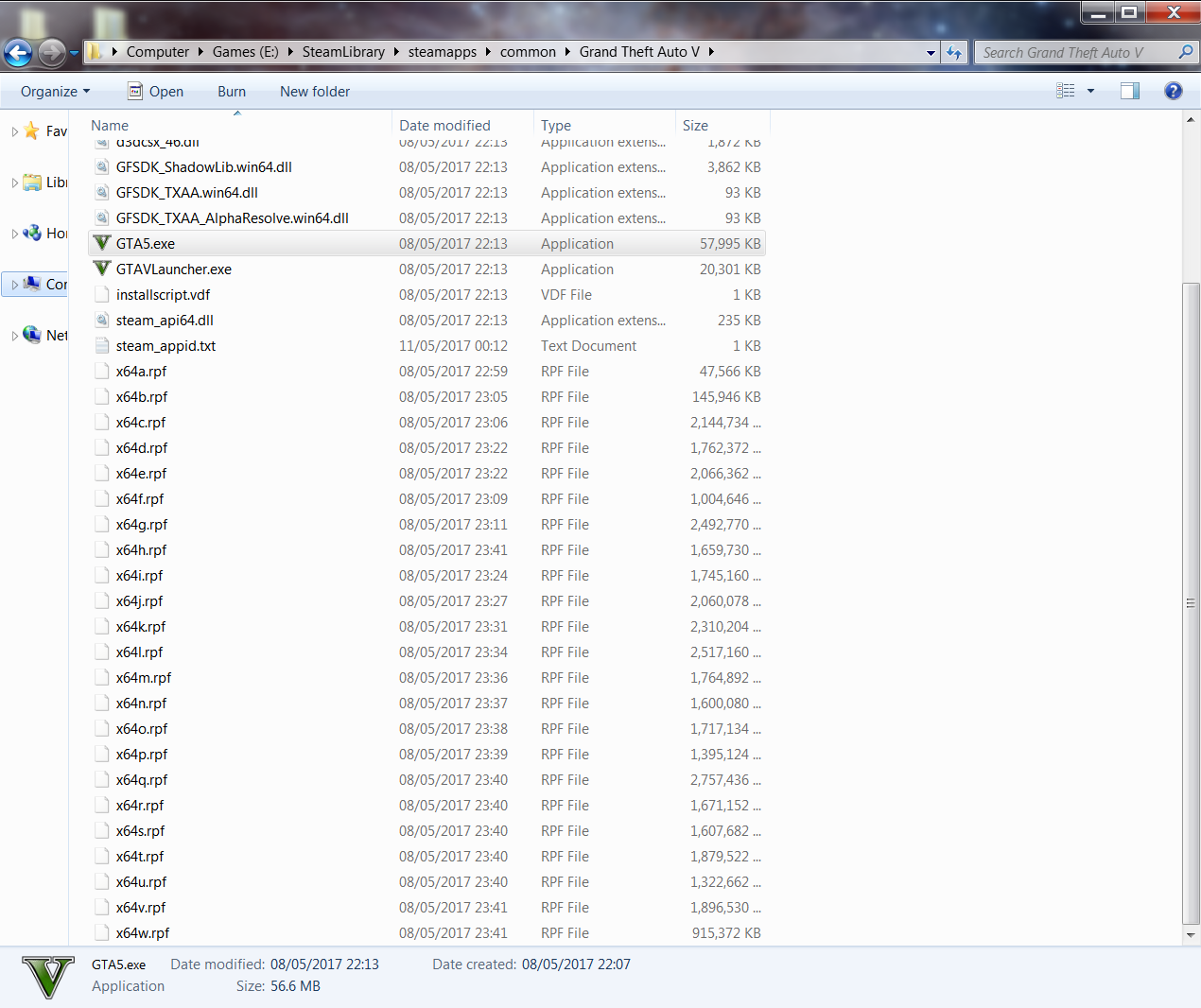Expand the arrow after Grand Theft Auto V
1201x1008 pixels.
pos(710,52)
